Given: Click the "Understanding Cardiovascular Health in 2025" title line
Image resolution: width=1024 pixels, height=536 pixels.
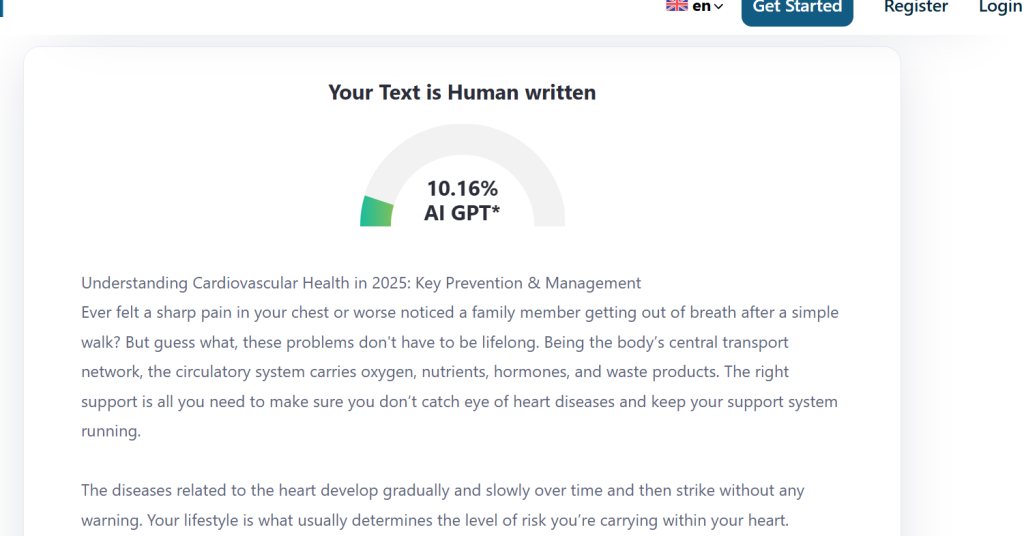Looking at the screenshot, I should (361, 283).
